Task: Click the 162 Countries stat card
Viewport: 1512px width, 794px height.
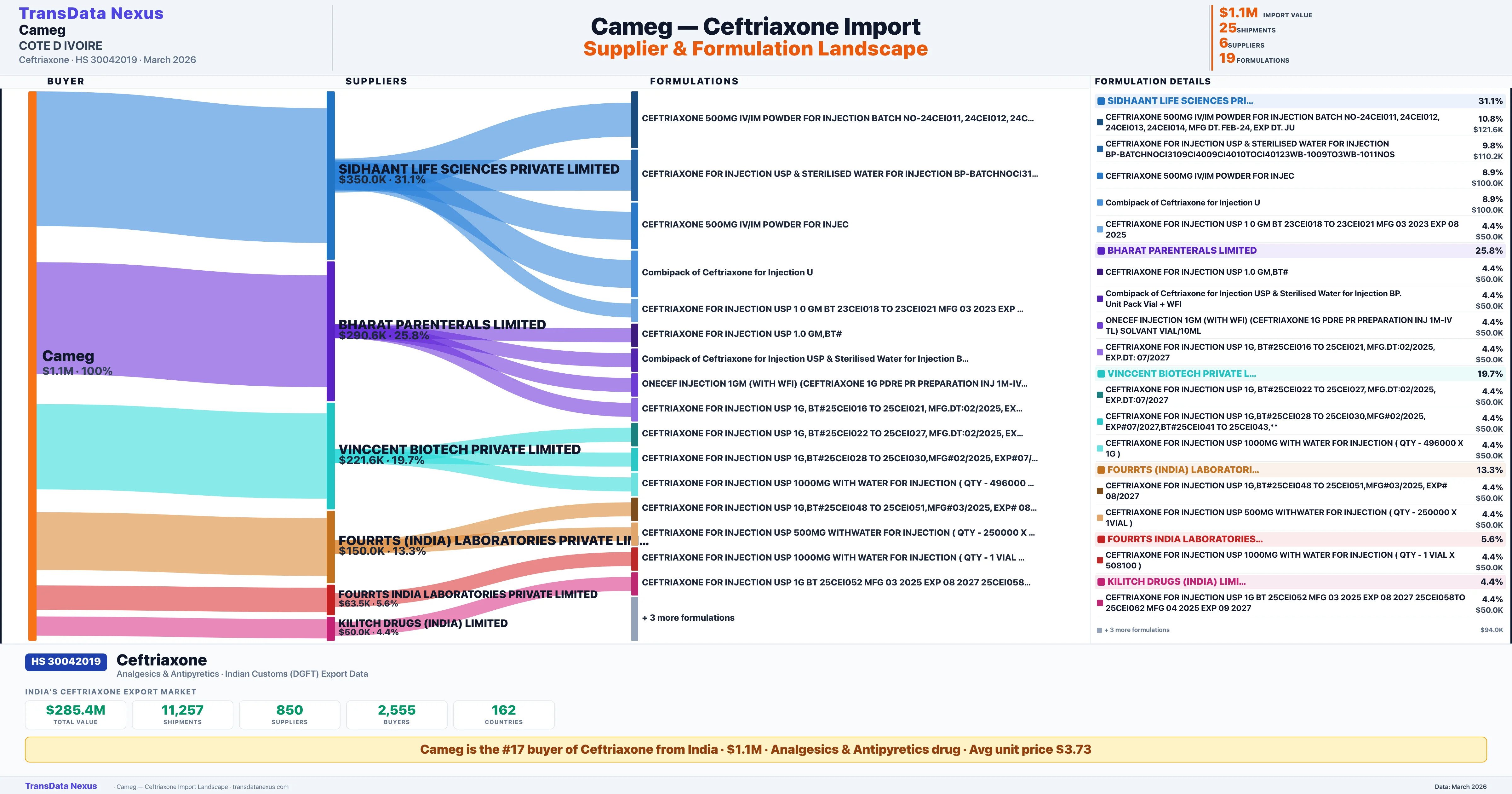Action: pos(504,714)
